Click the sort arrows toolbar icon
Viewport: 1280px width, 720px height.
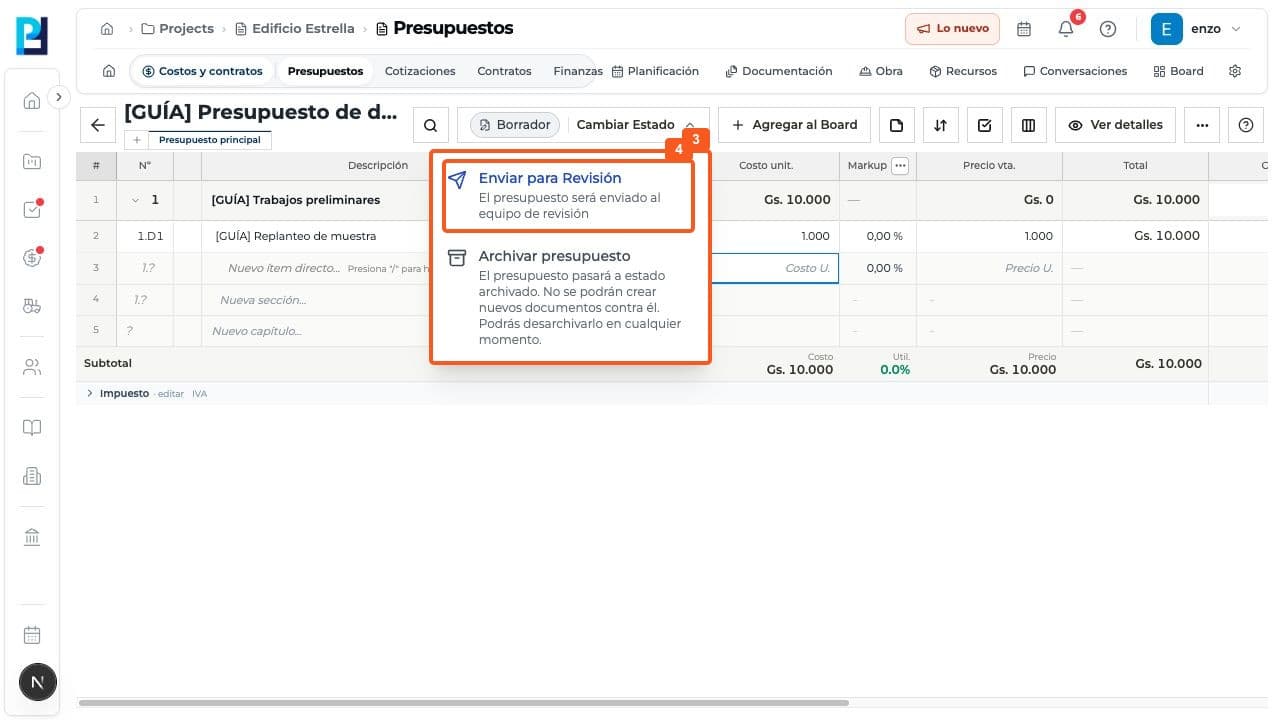coord(940,125)
